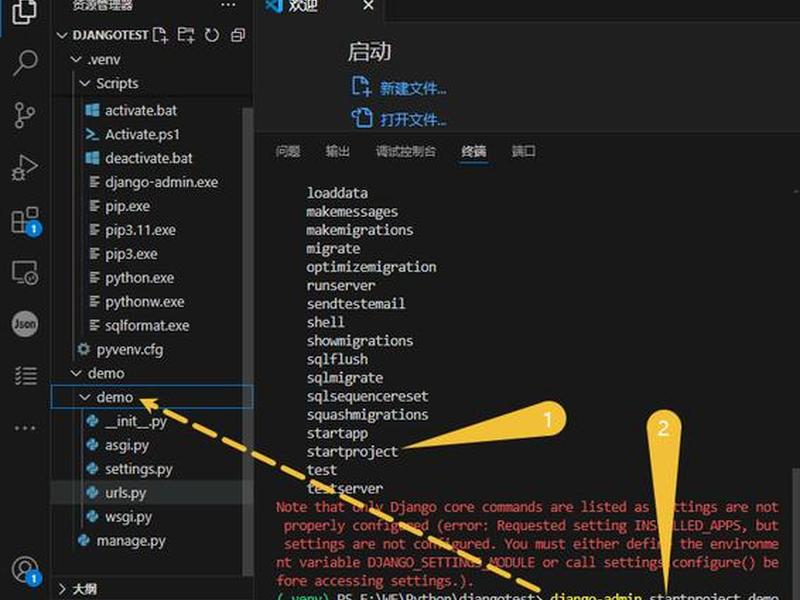
Task: Open the Accounts menu icon
Action: pos(26,570)
